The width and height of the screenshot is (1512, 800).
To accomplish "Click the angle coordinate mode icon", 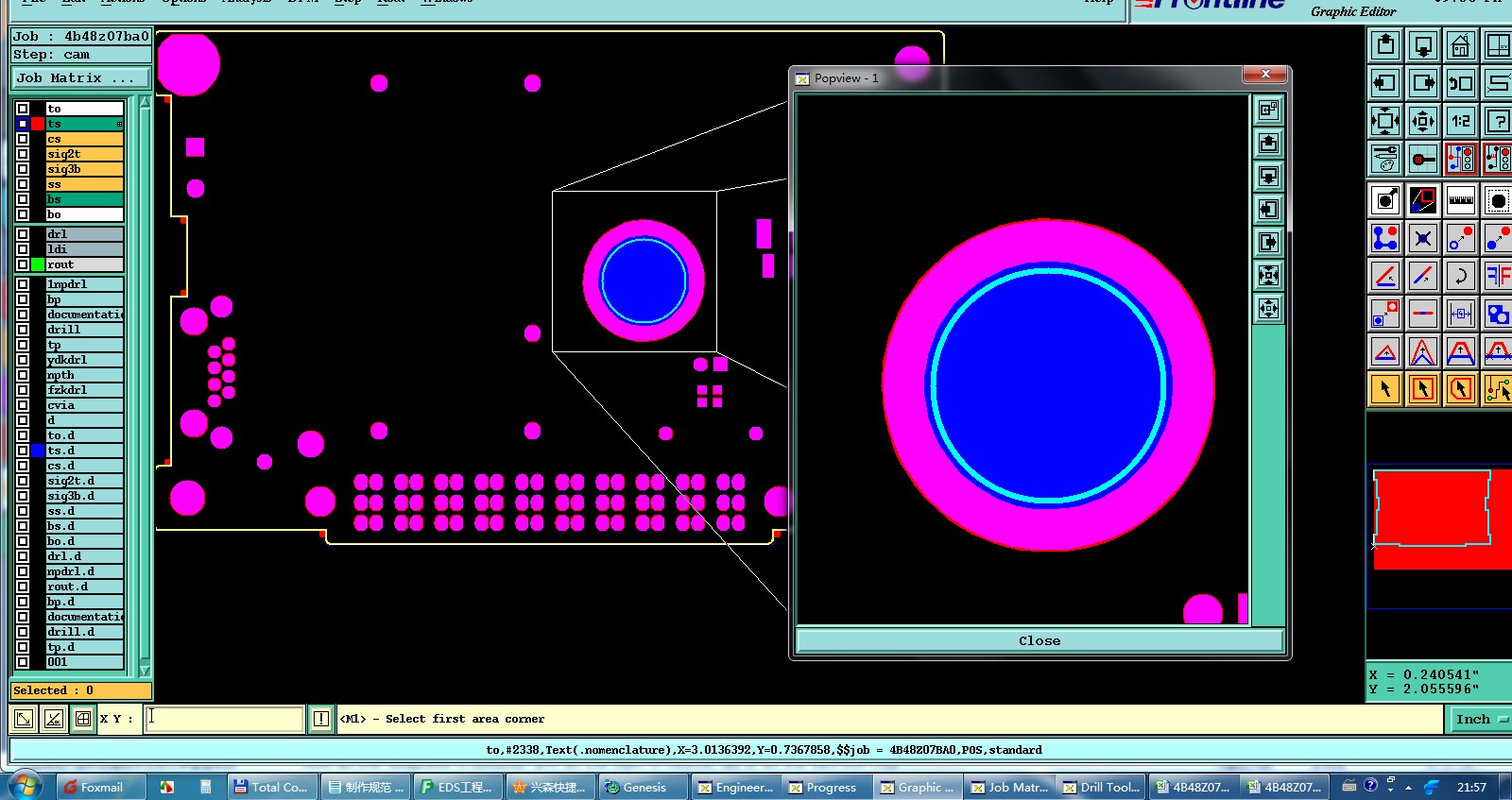I will tap(54, 719).
